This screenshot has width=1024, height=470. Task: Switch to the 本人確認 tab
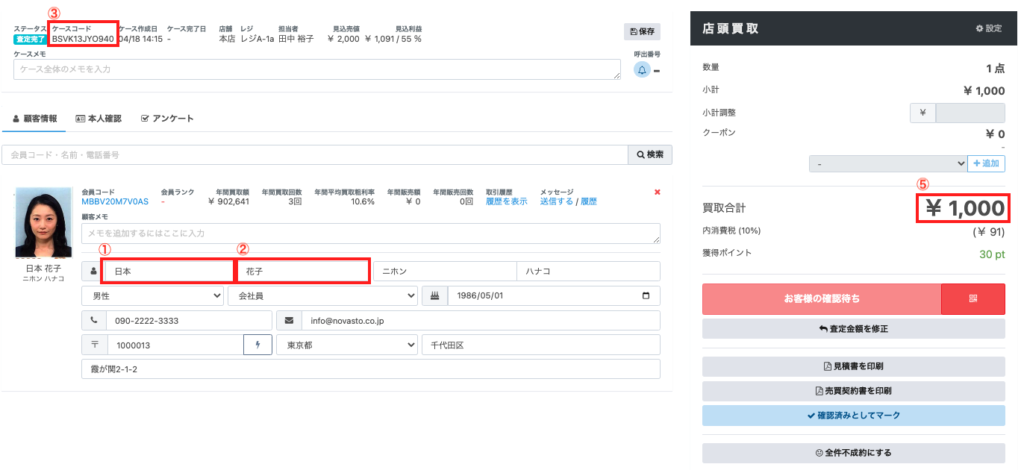[98, 119]
